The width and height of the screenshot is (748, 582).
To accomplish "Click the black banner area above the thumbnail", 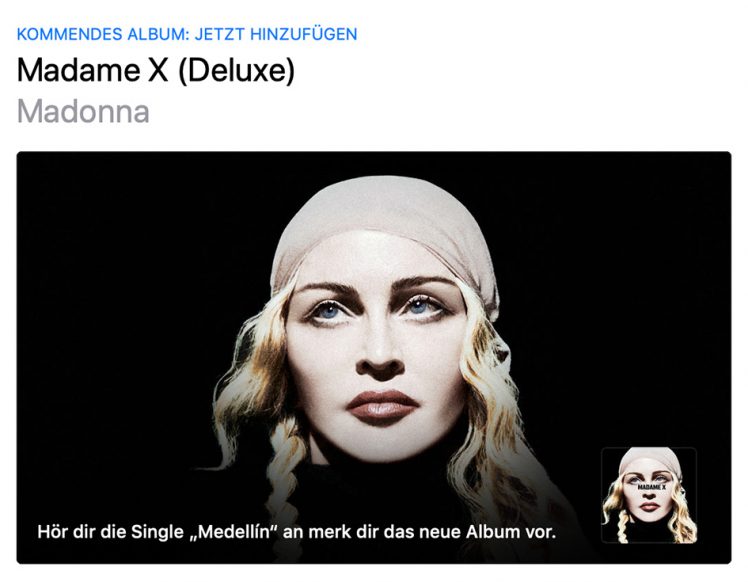I will [649, 296].
